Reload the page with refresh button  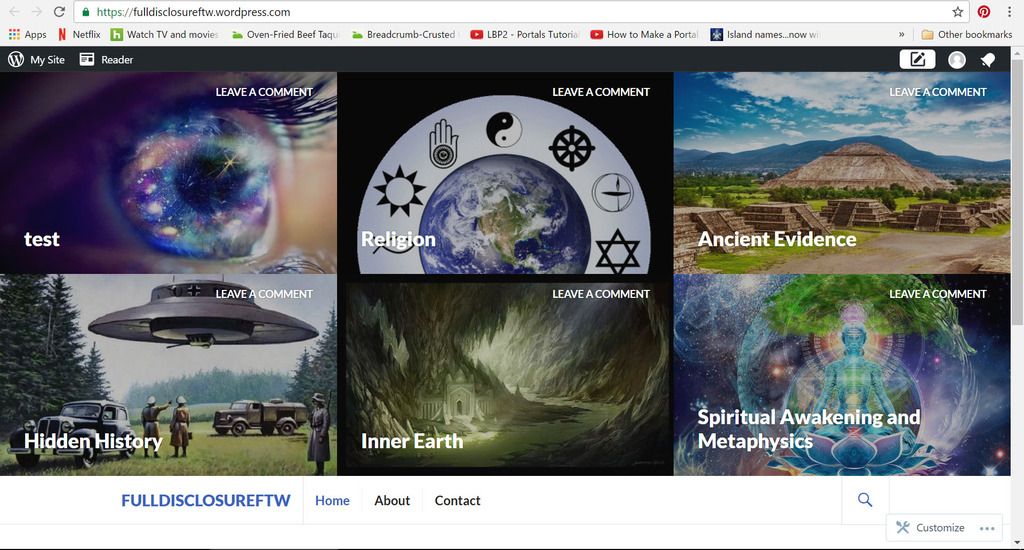[59, 12]
